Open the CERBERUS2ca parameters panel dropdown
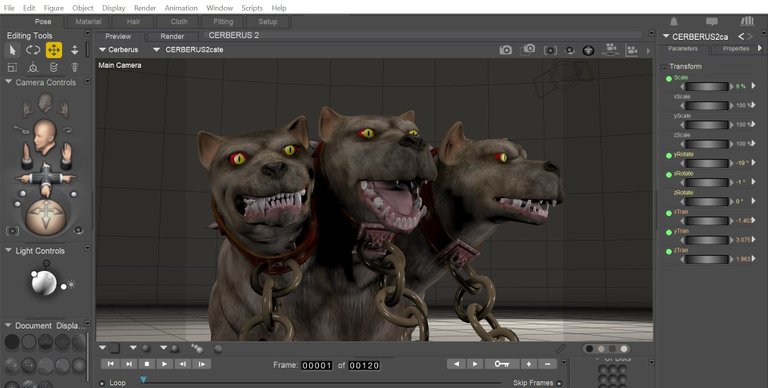The image size is (768, 388). coord(666,36)
